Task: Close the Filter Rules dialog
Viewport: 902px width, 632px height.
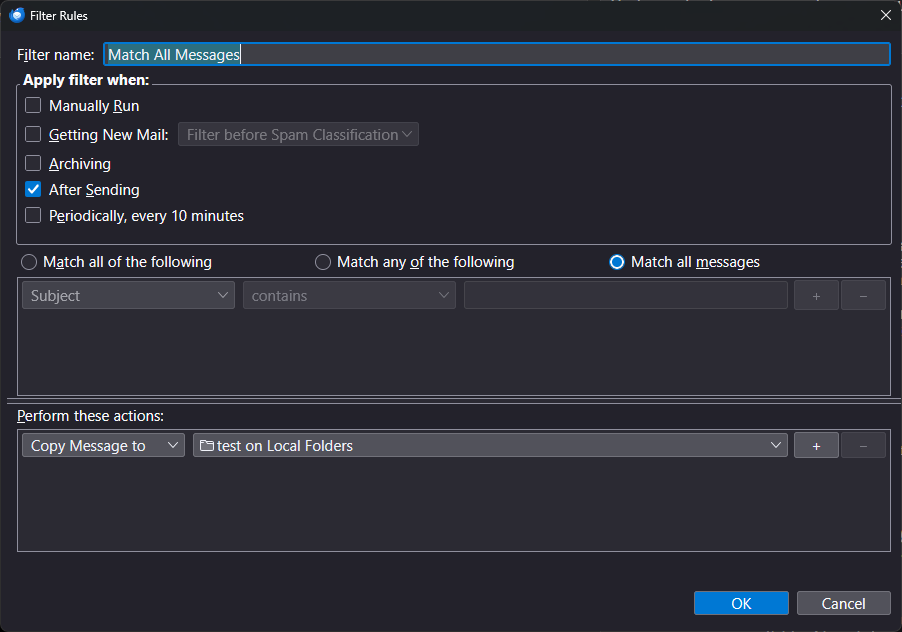Action: pos(885,15)
